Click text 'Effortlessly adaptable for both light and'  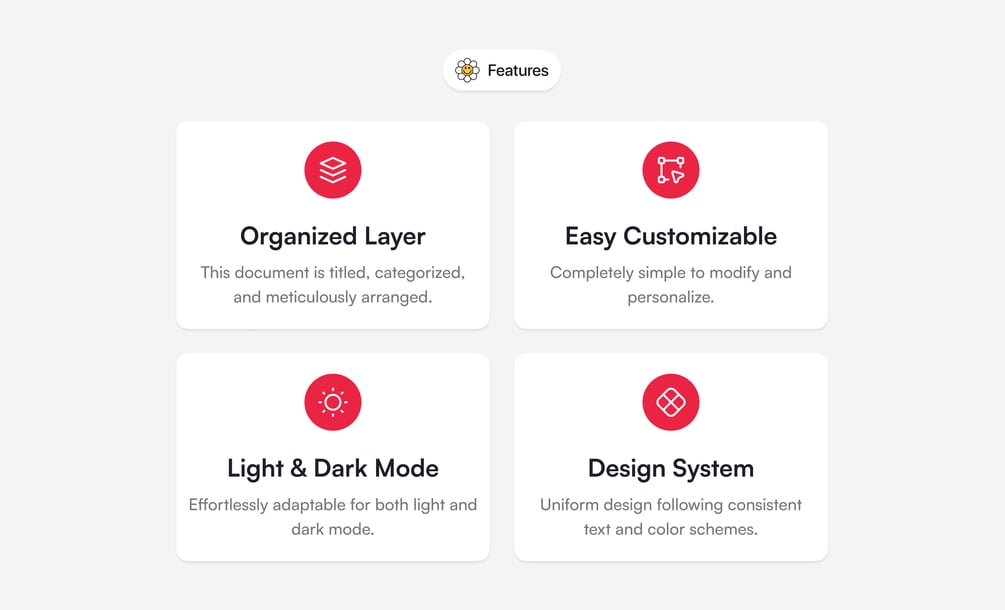click(333, 505)
